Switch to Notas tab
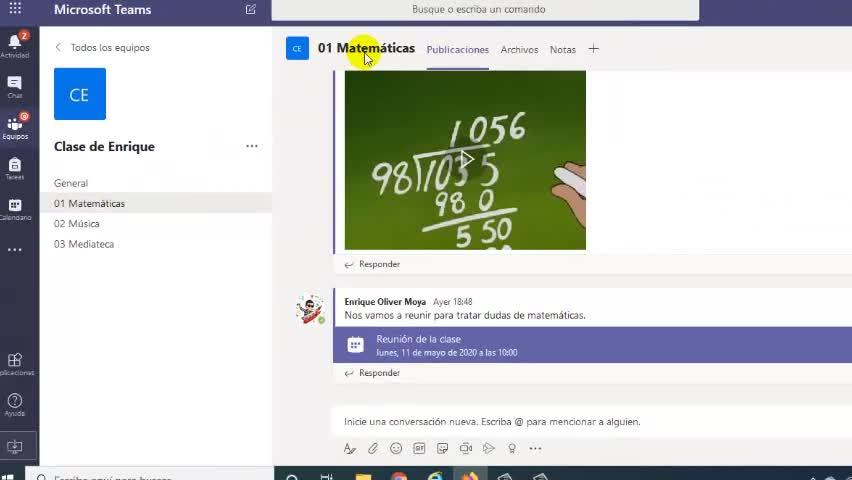The height and width of the screenshot is (480, 852). (562, 49)
